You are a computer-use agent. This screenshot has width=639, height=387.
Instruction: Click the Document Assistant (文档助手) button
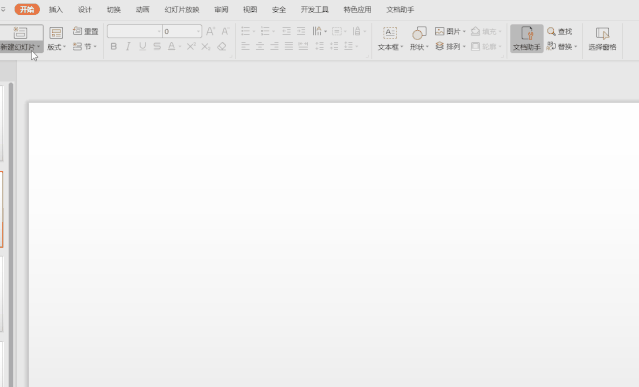click(527, 39)
